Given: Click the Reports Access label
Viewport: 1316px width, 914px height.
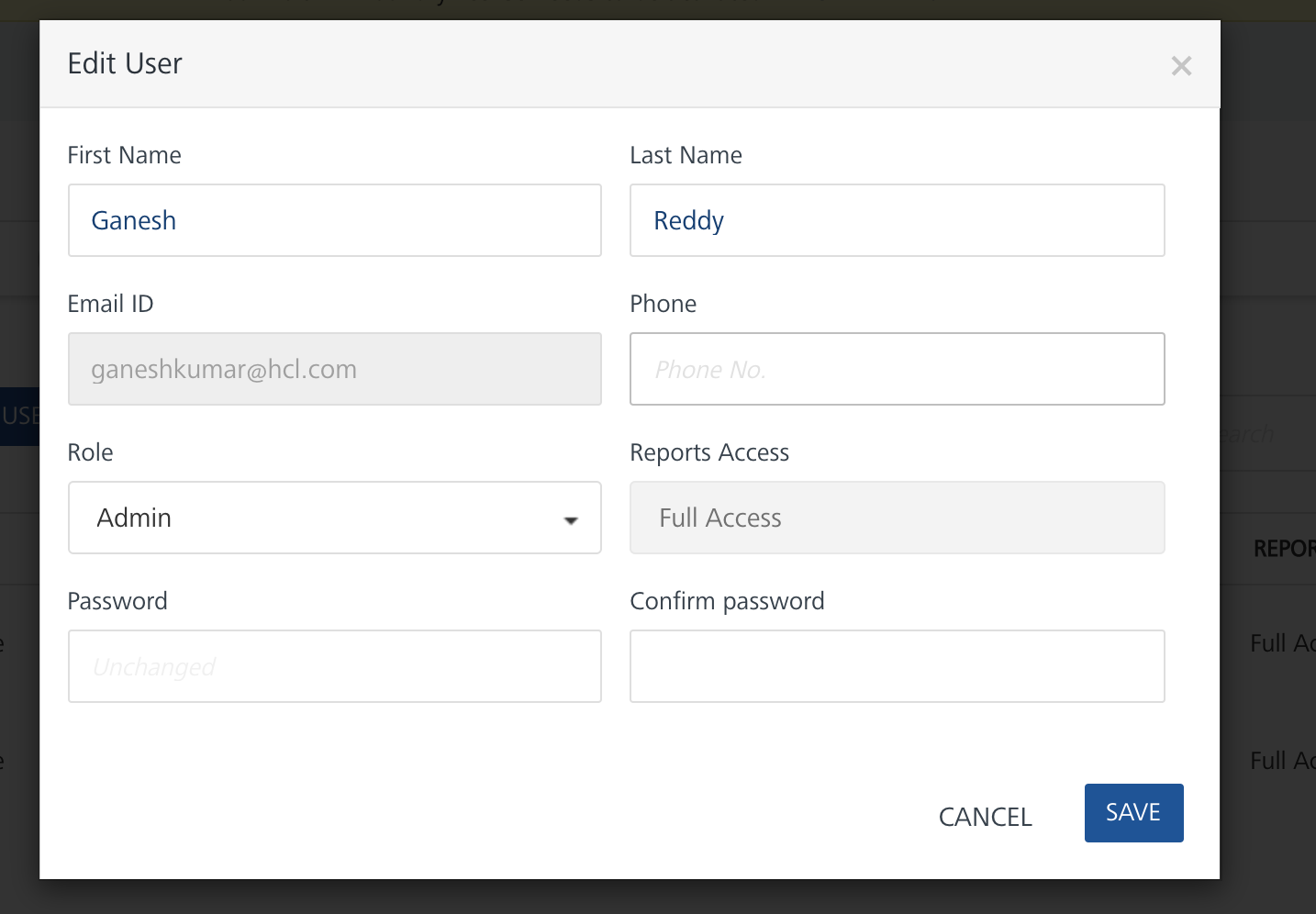Looking at the screenshot, I should point(708,452).
